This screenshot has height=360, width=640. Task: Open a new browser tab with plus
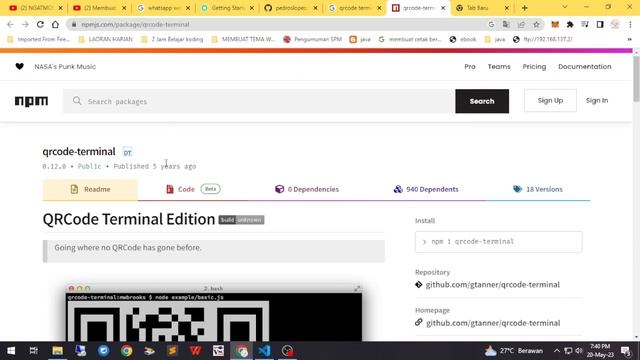coord(524,8)
